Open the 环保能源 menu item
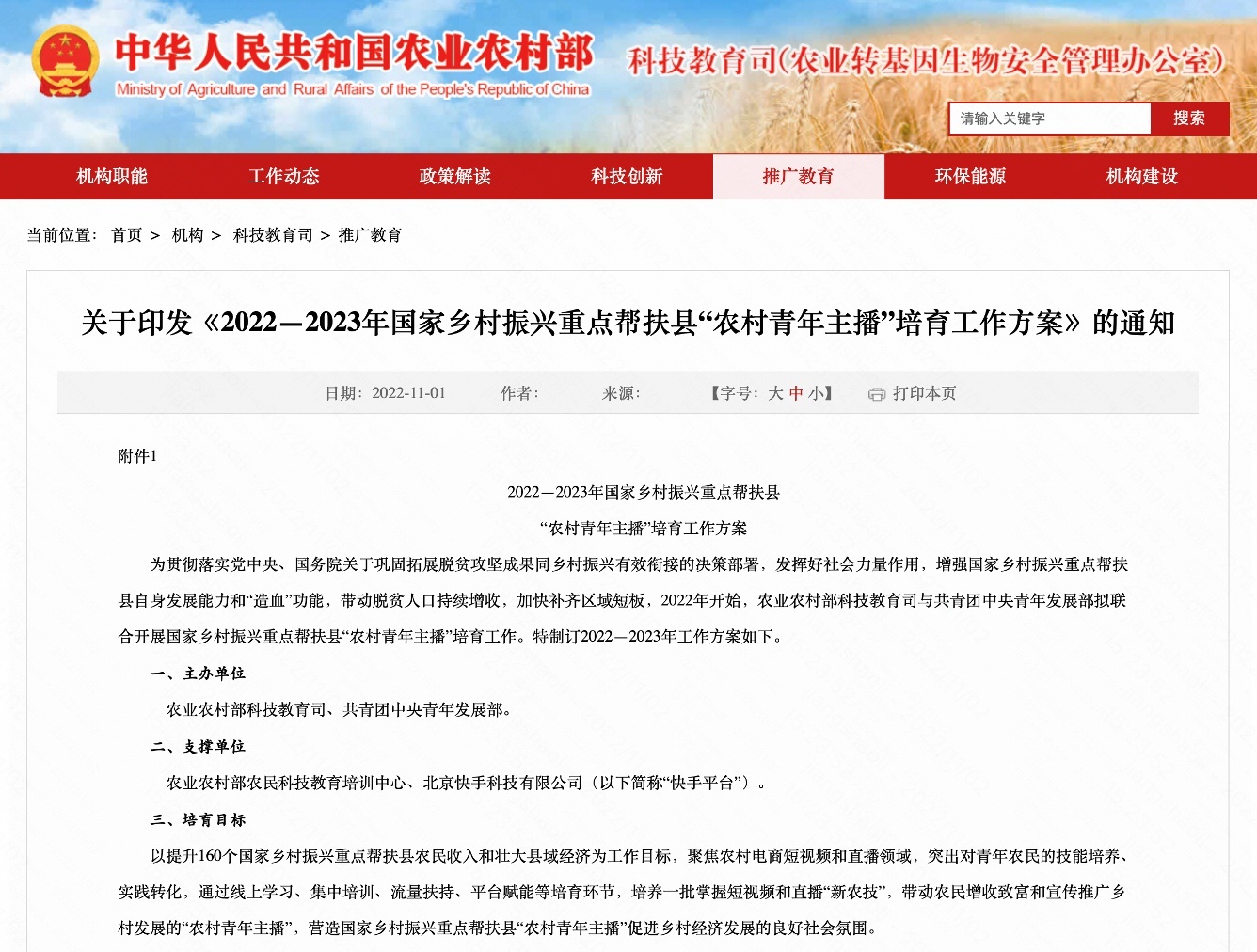 [970, 177]
